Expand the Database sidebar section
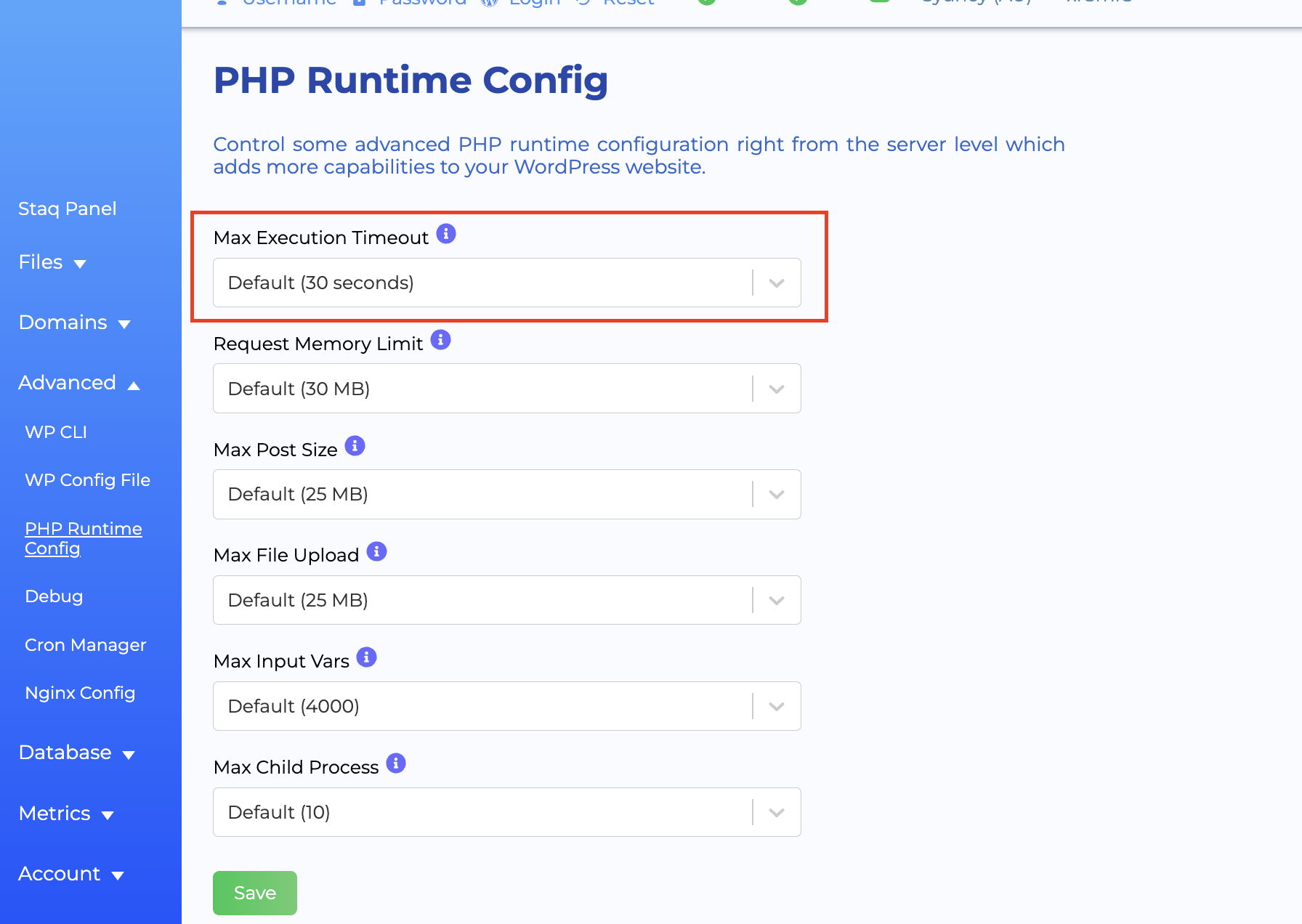 [x=76, y=753]
